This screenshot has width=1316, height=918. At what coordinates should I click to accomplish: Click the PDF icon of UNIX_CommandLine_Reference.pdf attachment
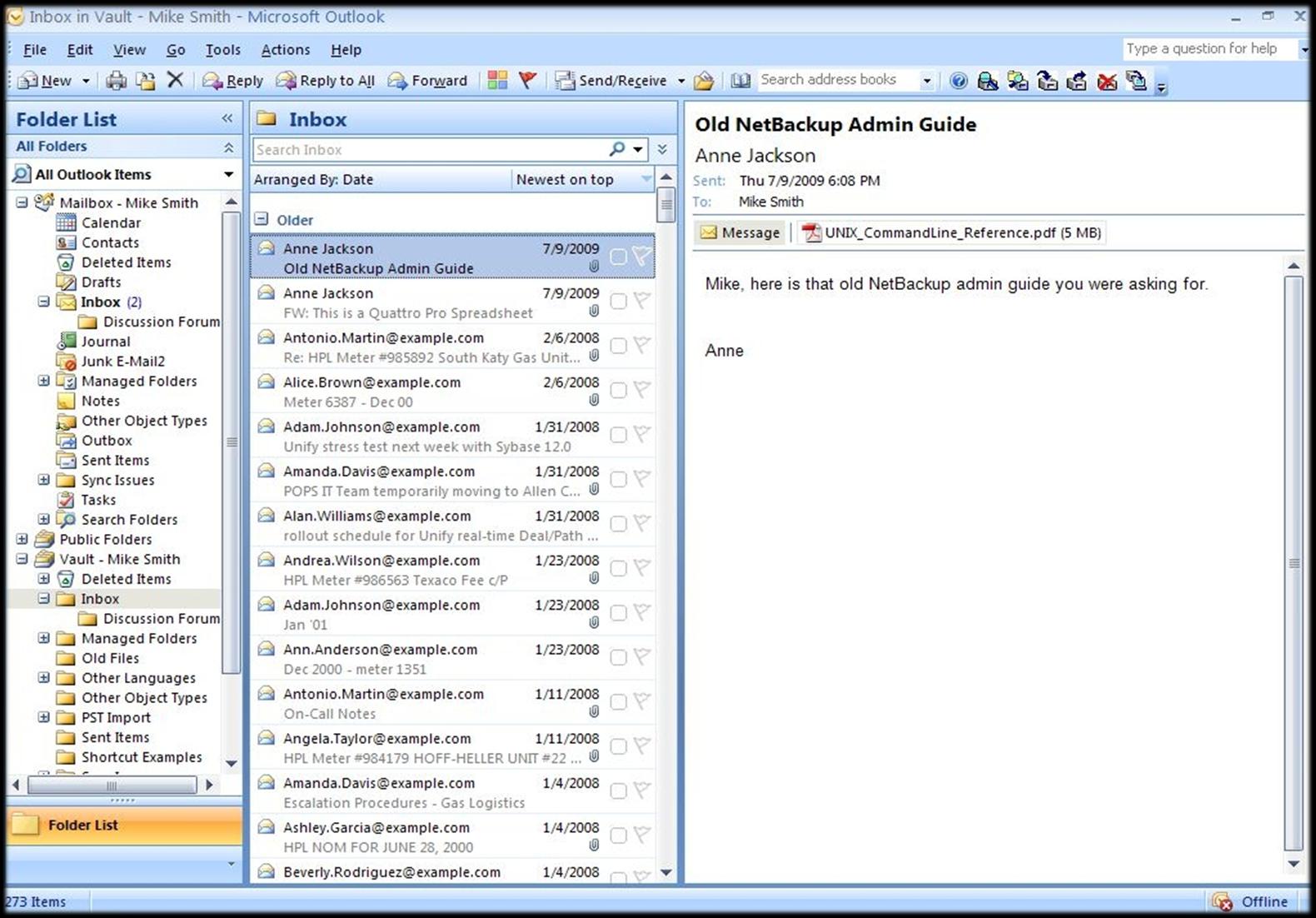point(810,232)
